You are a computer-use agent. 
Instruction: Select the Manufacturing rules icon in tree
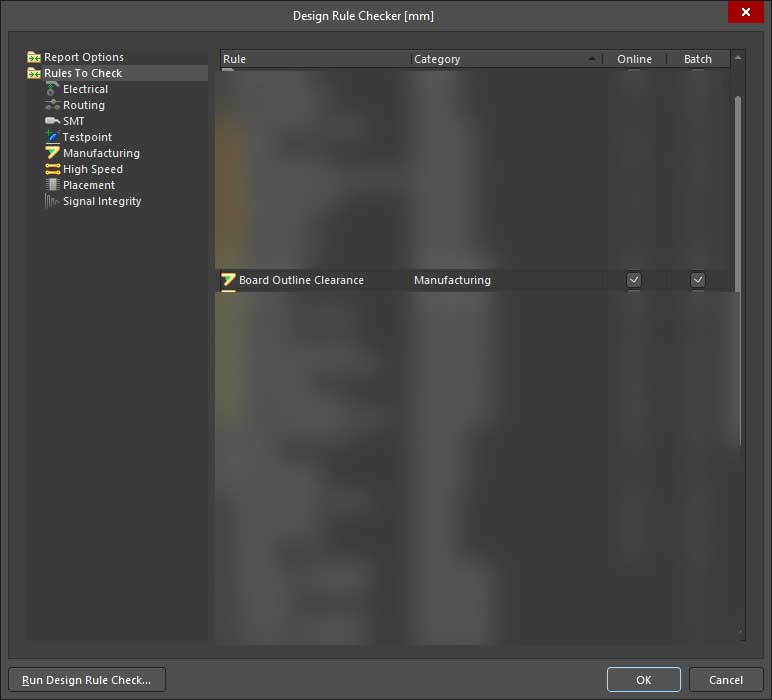[53, 153]
